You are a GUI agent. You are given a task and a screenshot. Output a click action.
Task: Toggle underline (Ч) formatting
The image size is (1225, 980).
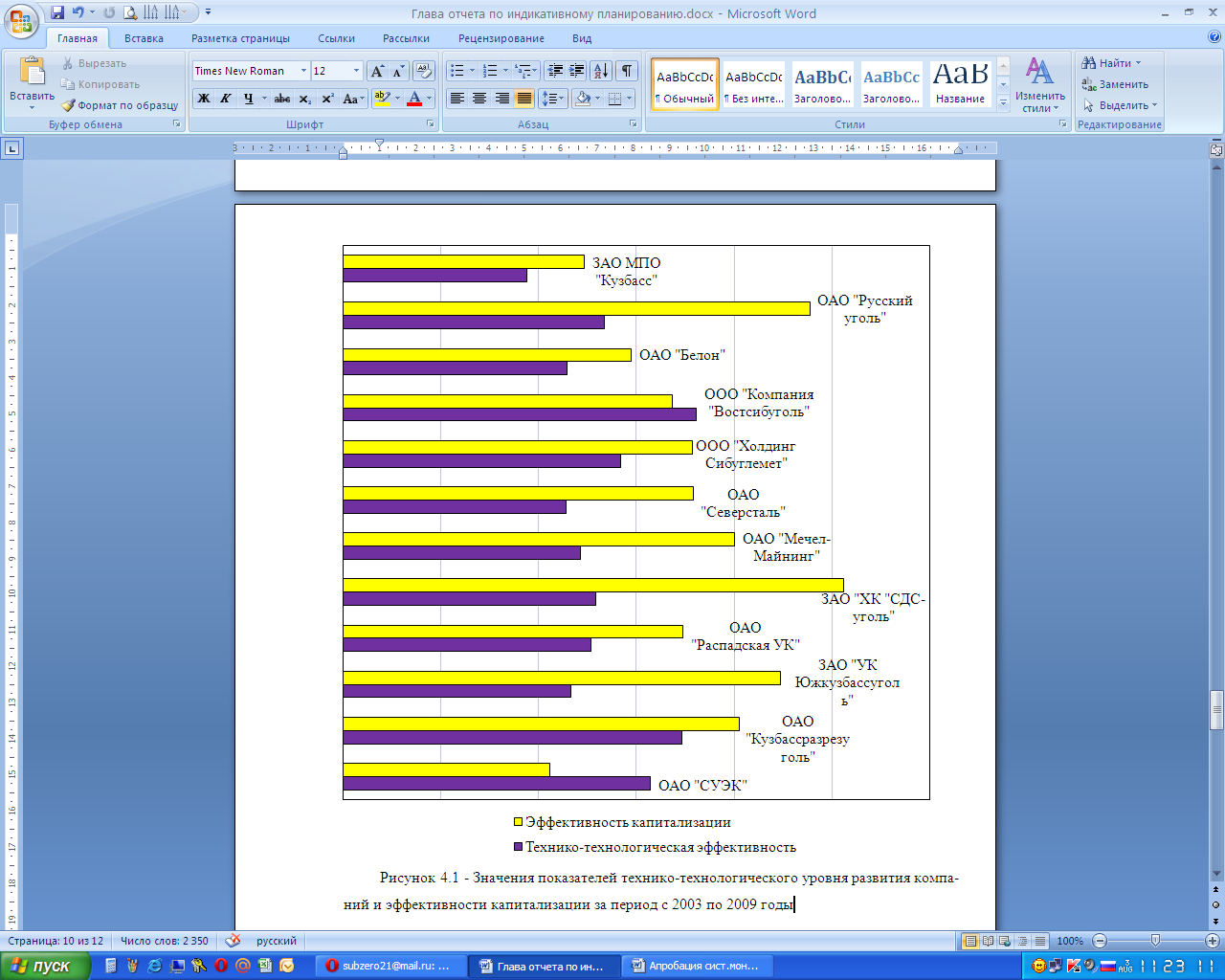[248, 99]
